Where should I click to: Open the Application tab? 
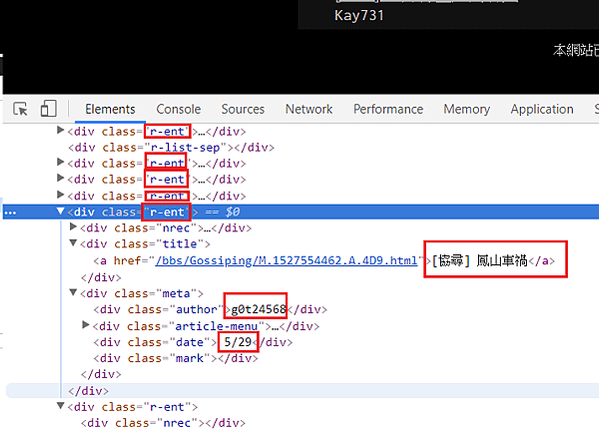click(542, 109)
